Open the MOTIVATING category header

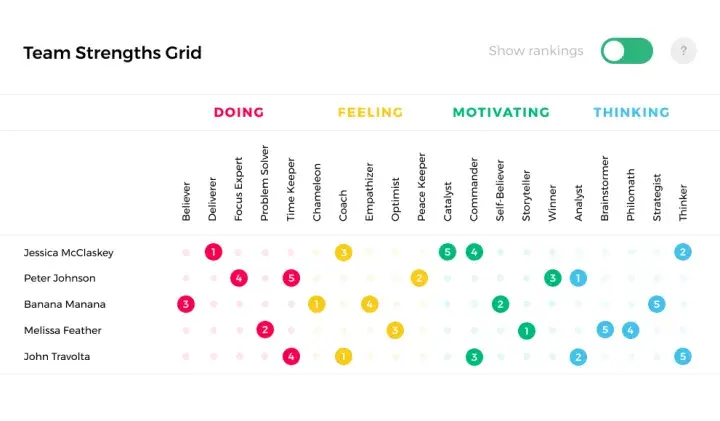click(x=501, y=112)
